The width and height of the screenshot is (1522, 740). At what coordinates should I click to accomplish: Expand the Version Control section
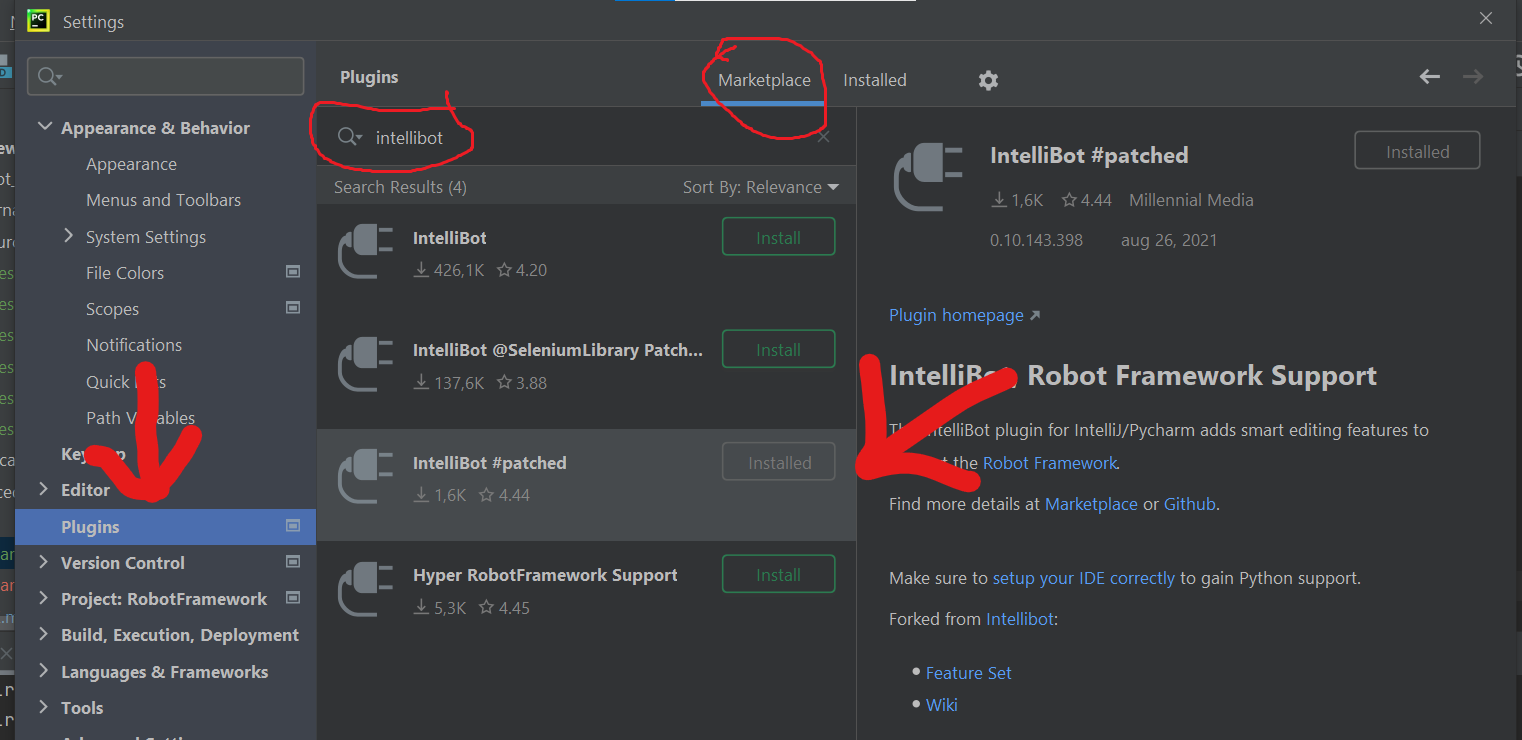(x=43, y=562)
